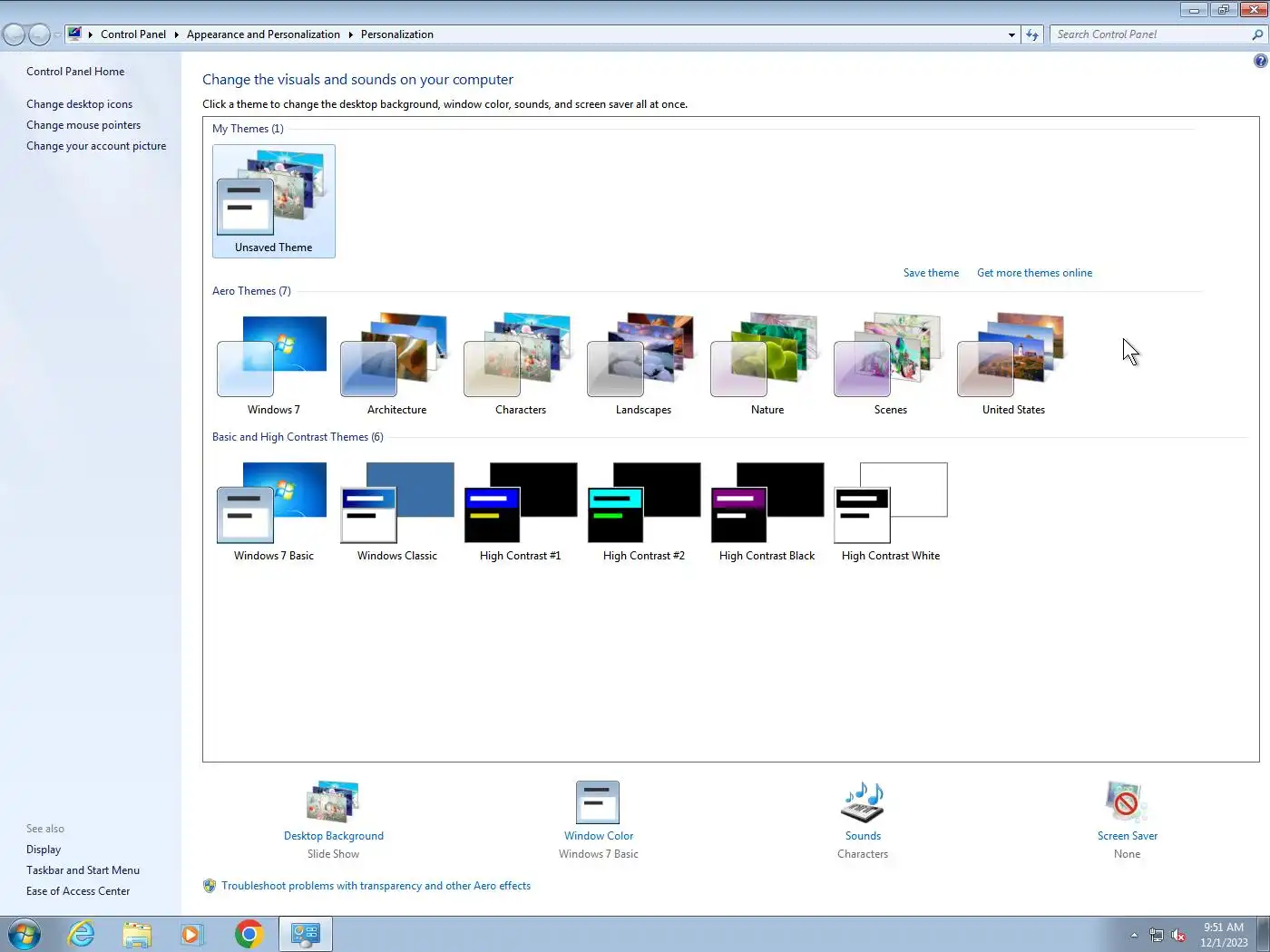1270x952 pixels.
Task: Apply the Nature theme
Action: (767, 364)
